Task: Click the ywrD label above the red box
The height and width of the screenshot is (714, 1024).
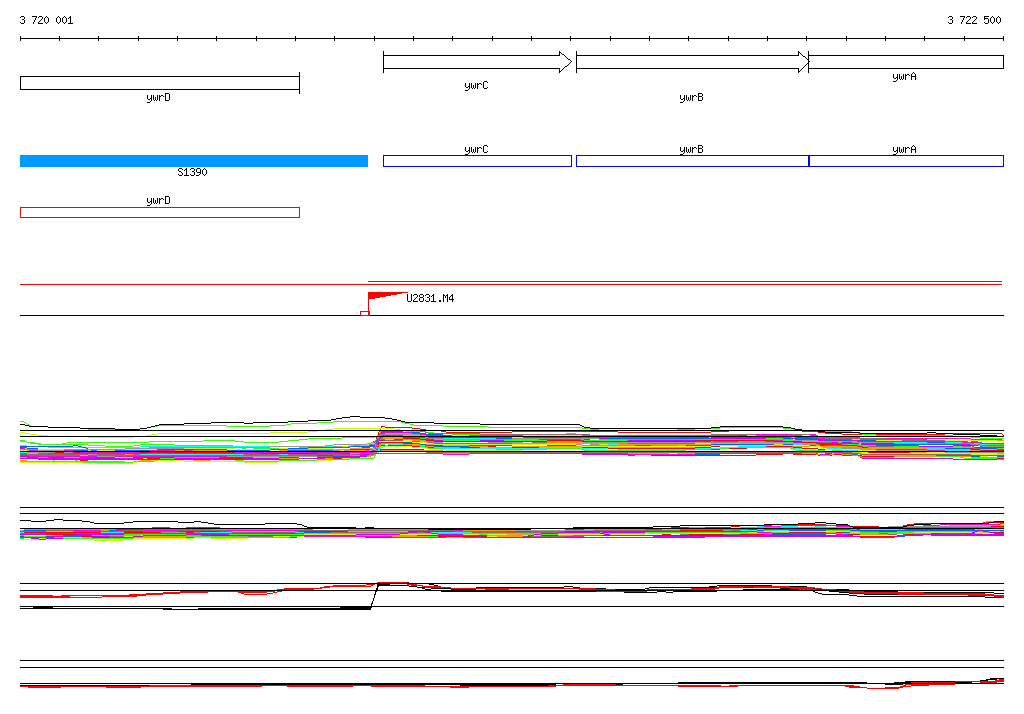Action: click(x=158, y=200)
